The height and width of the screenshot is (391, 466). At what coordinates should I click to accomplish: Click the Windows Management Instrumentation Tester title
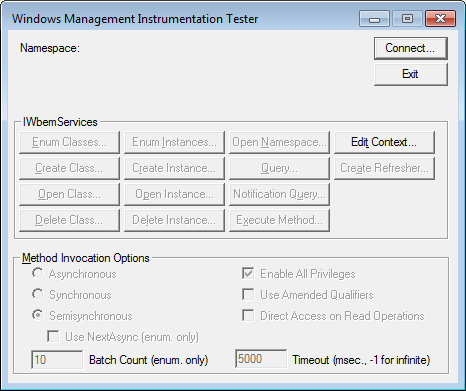(x=135, y=19)
